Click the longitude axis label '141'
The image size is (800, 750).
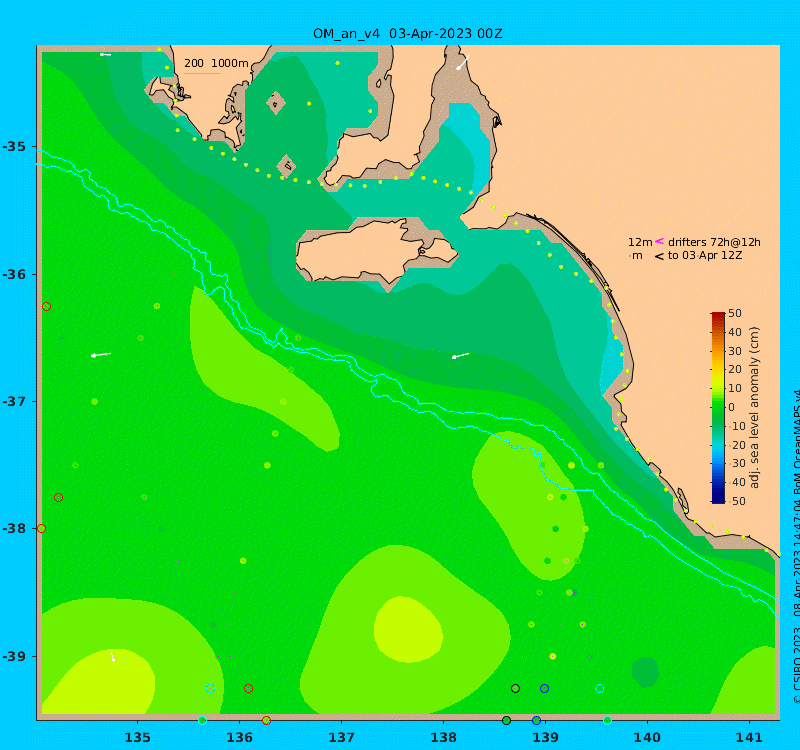pyautogui.click(x=749, y=737)
